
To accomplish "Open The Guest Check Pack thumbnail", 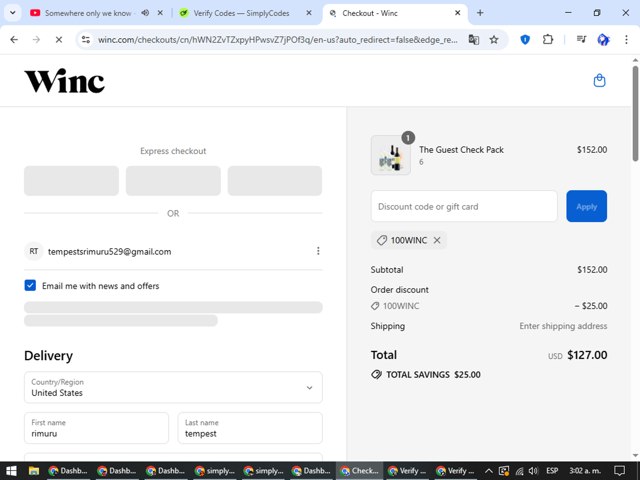I will (391, 156).
